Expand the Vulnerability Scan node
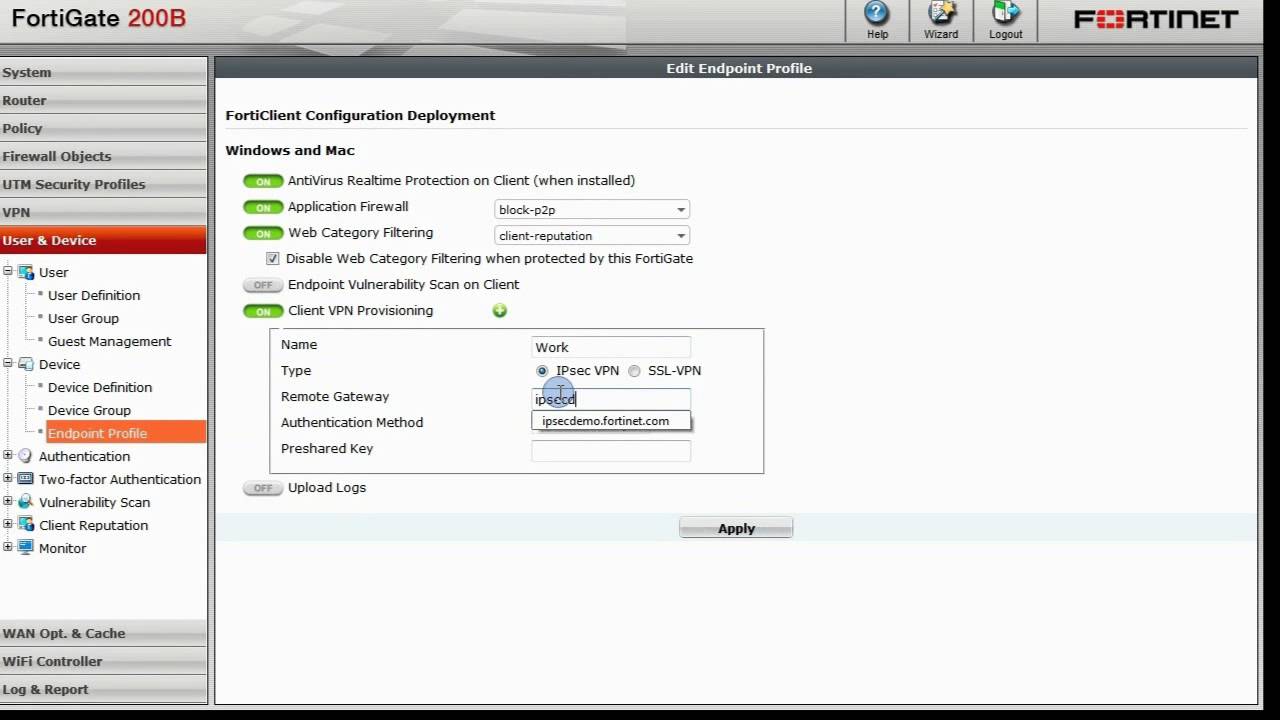This screenshot has width=1280, height=720. coord(8,501)
